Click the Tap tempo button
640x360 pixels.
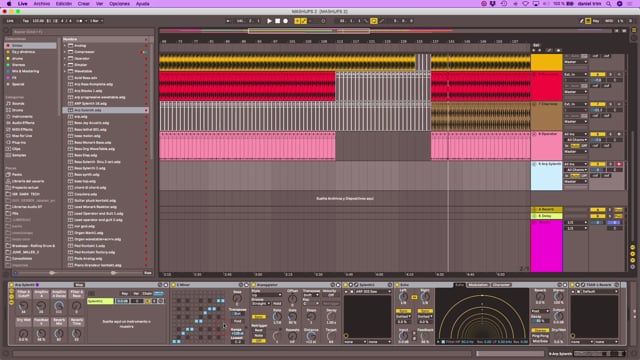point(25,21)
